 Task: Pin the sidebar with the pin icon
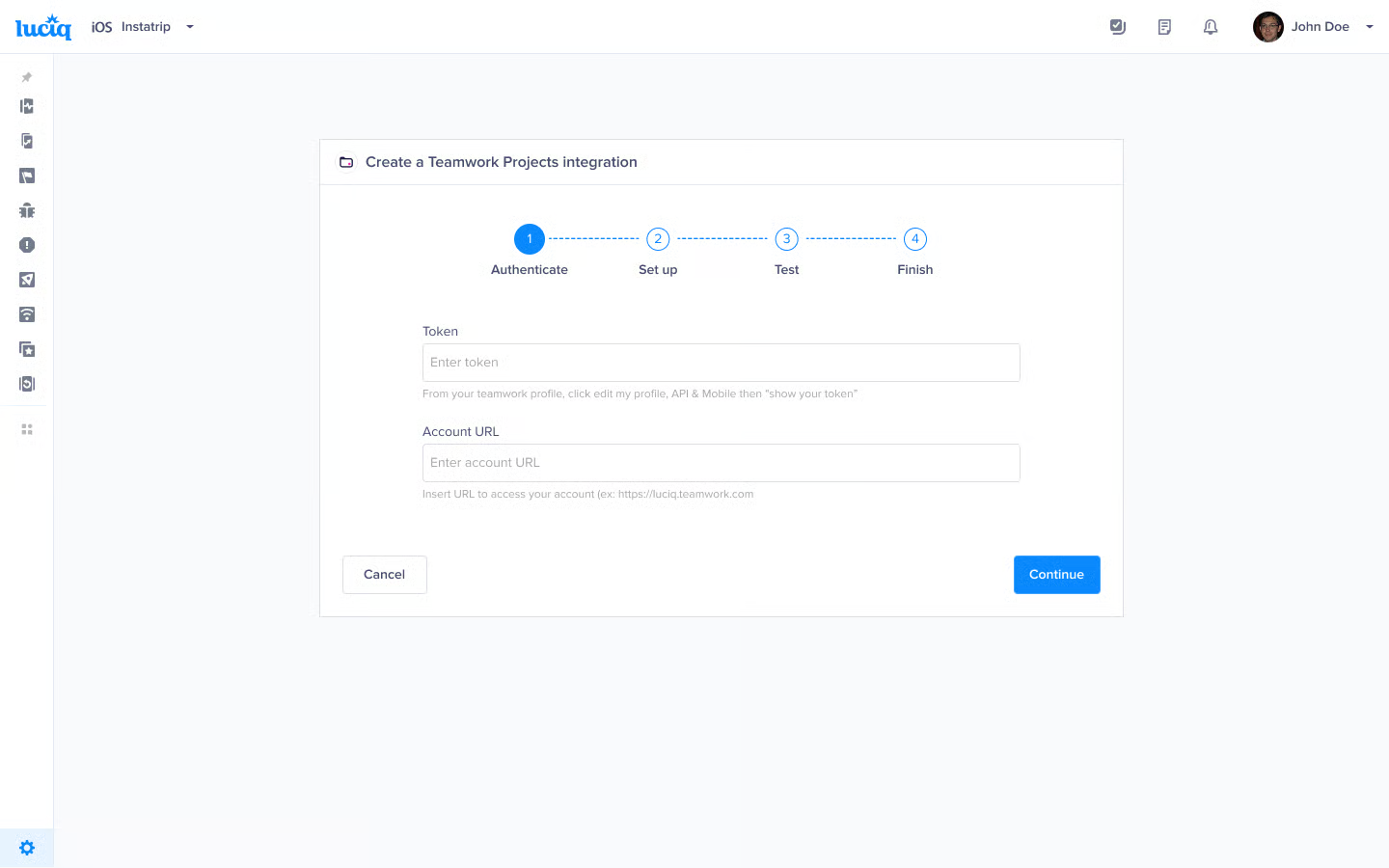(x=27, y=77)
